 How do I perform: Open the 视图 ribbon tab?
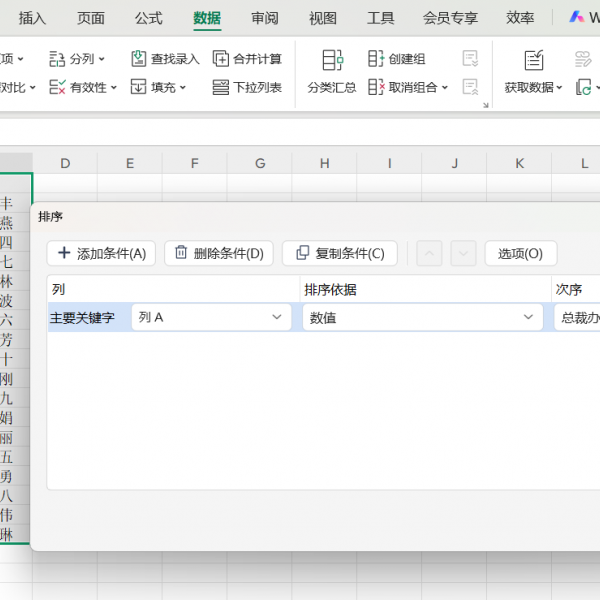pos(323,18)
